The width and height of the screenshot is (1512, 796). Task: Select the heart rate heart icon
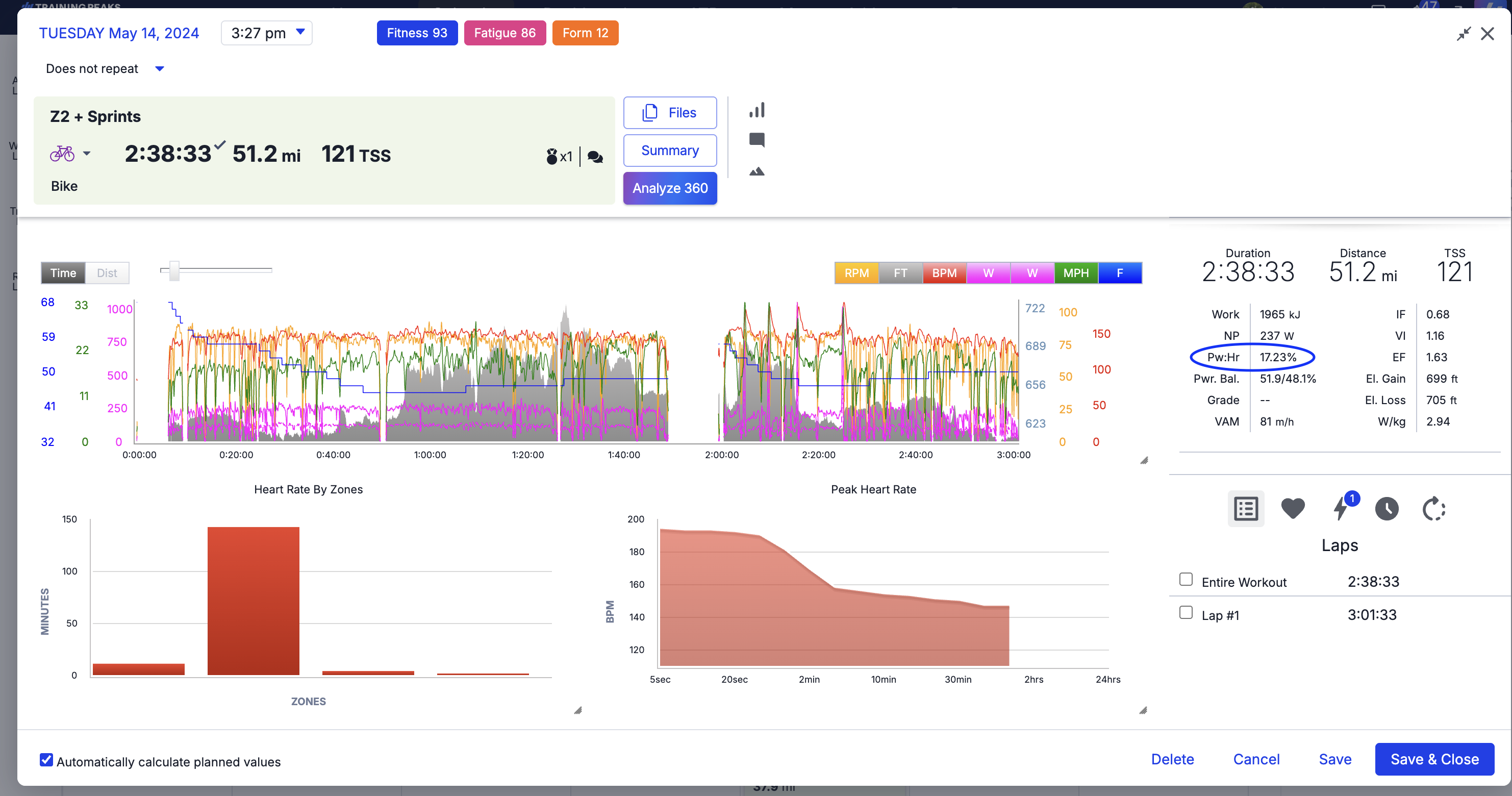coord(1293,508)
